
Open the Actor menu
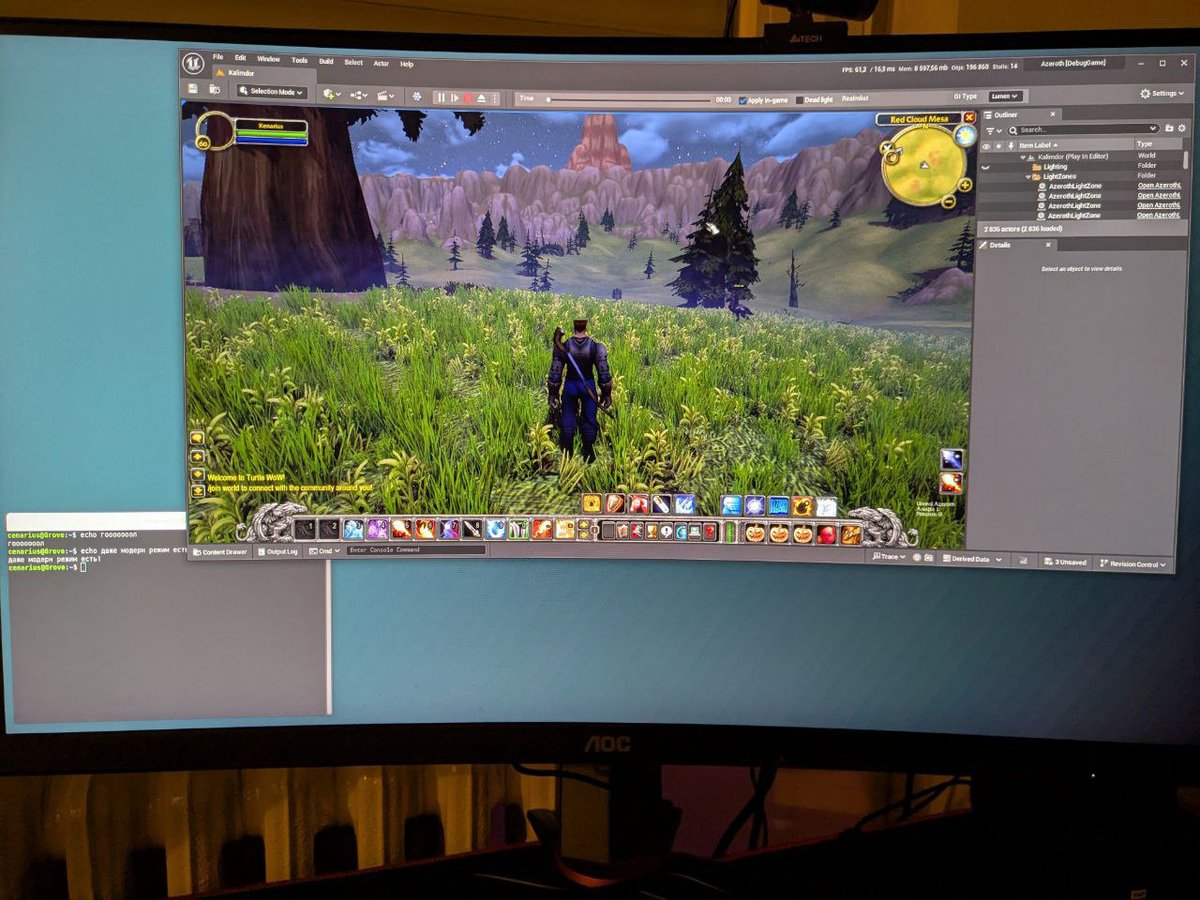pos(381,63)
